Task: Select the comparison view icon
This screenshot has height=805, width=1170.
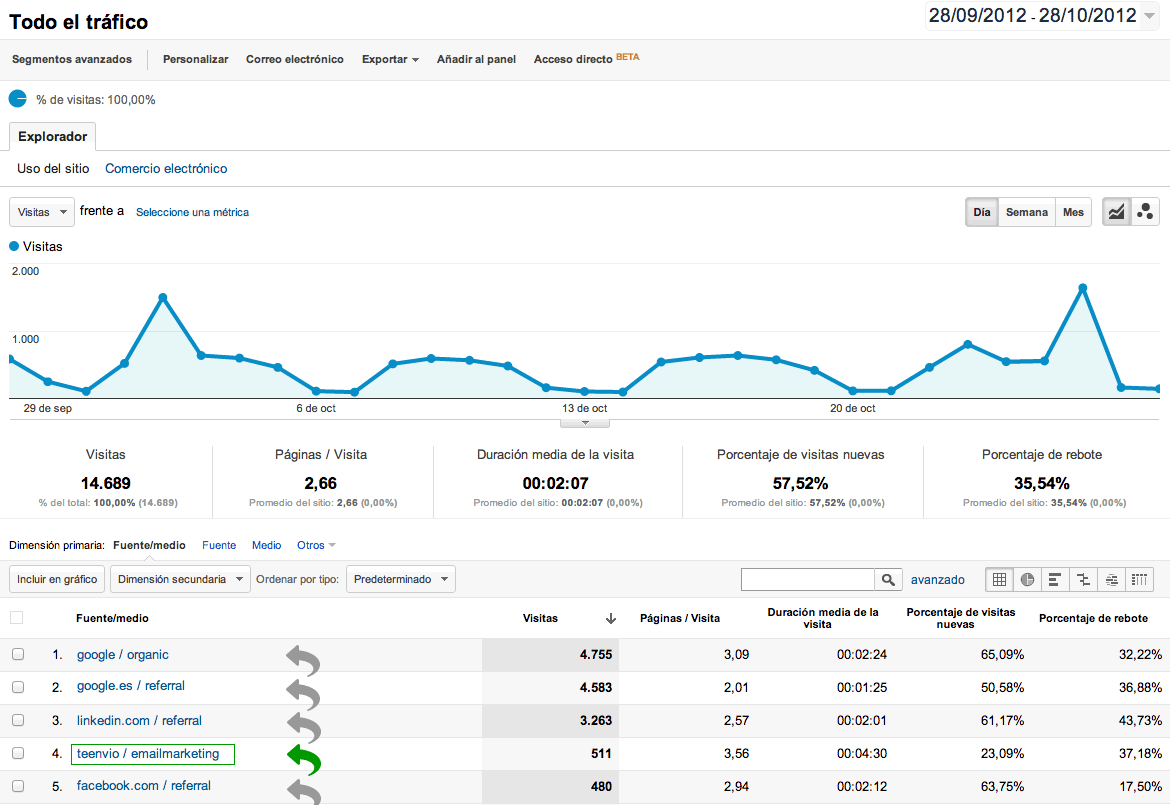Action: tap(1083, 580)
